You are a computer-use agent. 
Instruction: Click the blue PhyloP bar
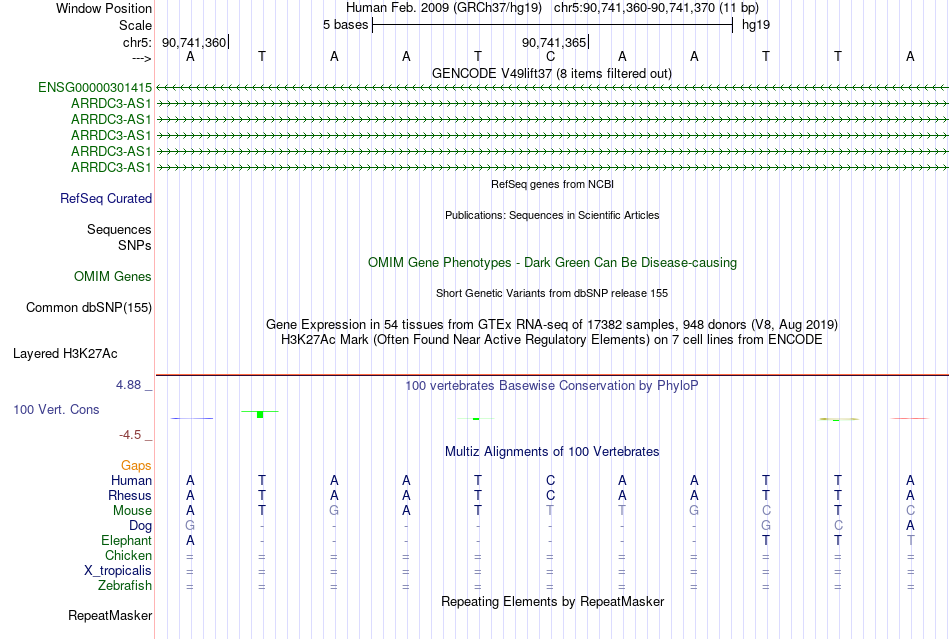coord(192,419)
